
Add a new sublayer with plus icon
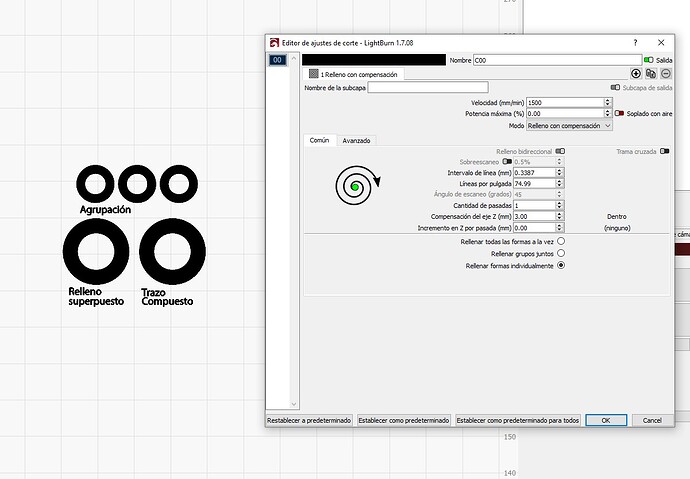pos(635,73)
